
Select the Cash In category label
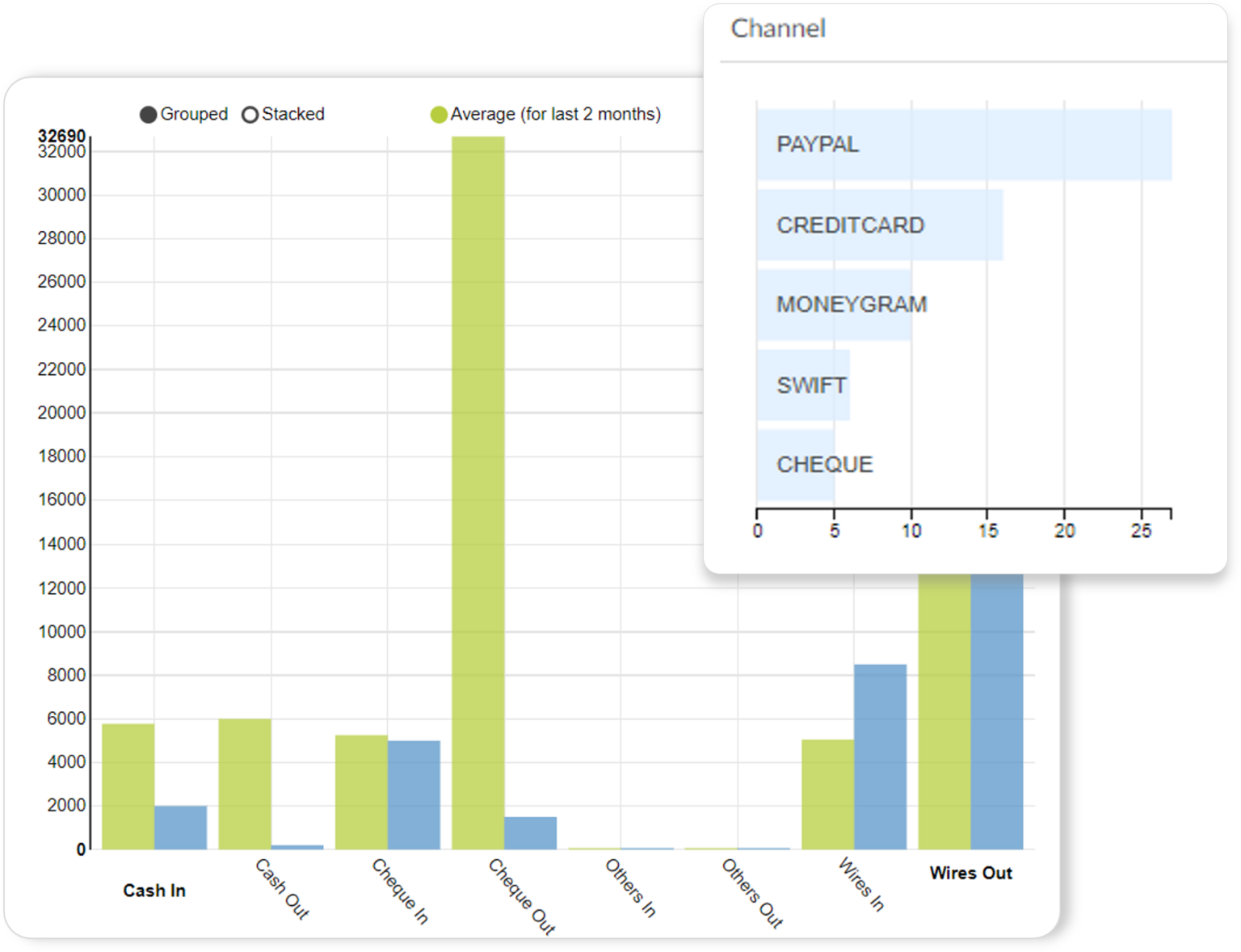point(154,891)
